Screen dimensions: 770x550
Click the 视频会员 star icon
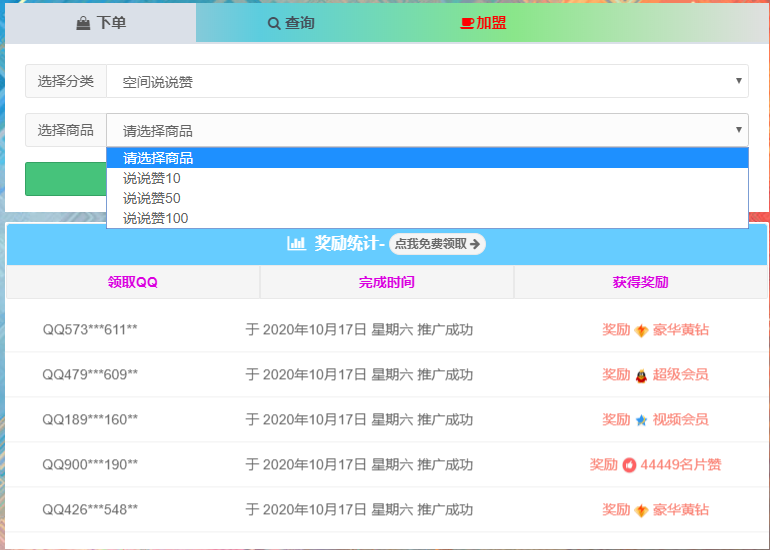(641, 420)
